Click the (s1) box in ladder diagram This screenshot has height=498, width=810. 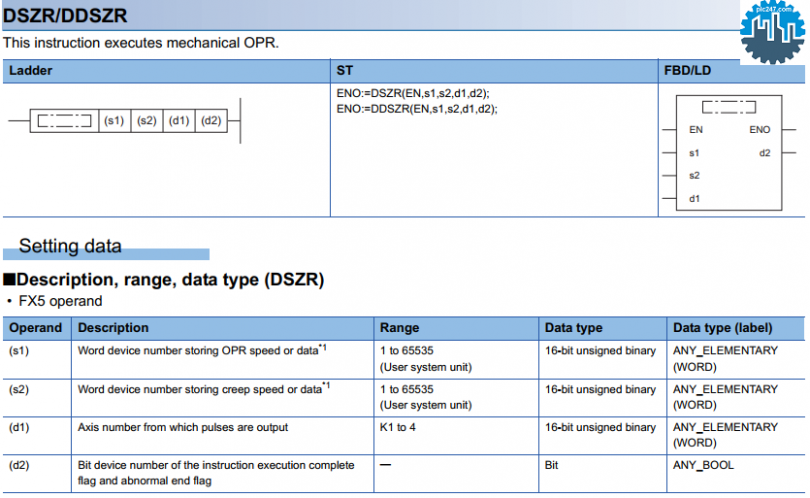click(114, 121)
